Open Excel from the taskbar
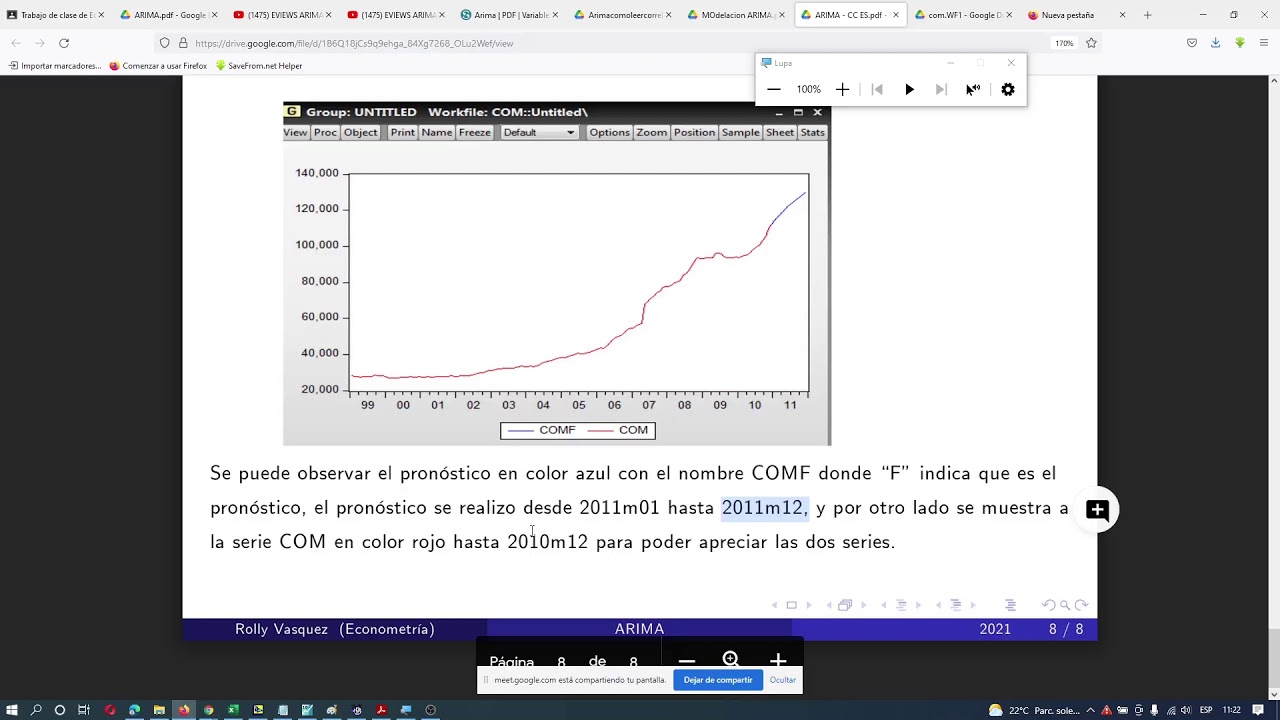Screen dimensions: 1280x720 tap(233, 710)
